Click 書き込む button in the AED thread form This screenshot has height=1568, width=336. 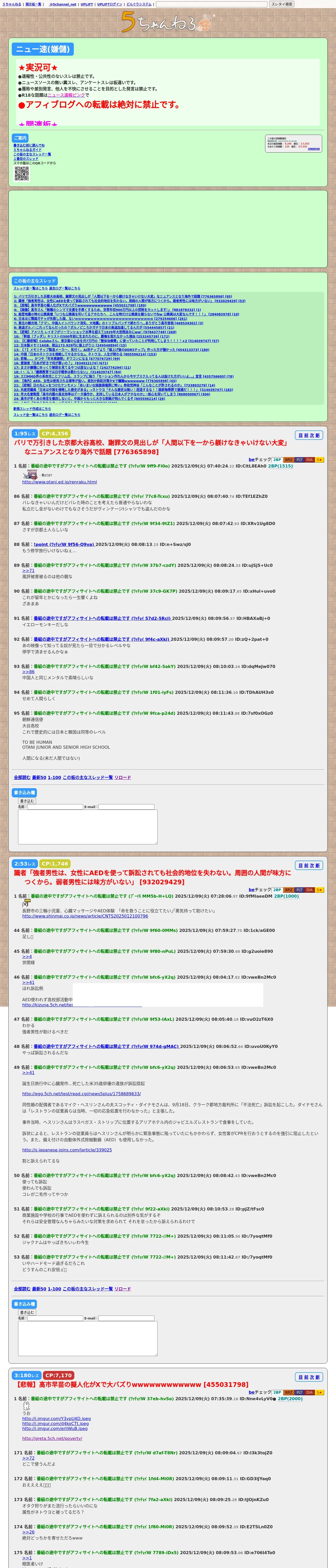(27, 1312)
